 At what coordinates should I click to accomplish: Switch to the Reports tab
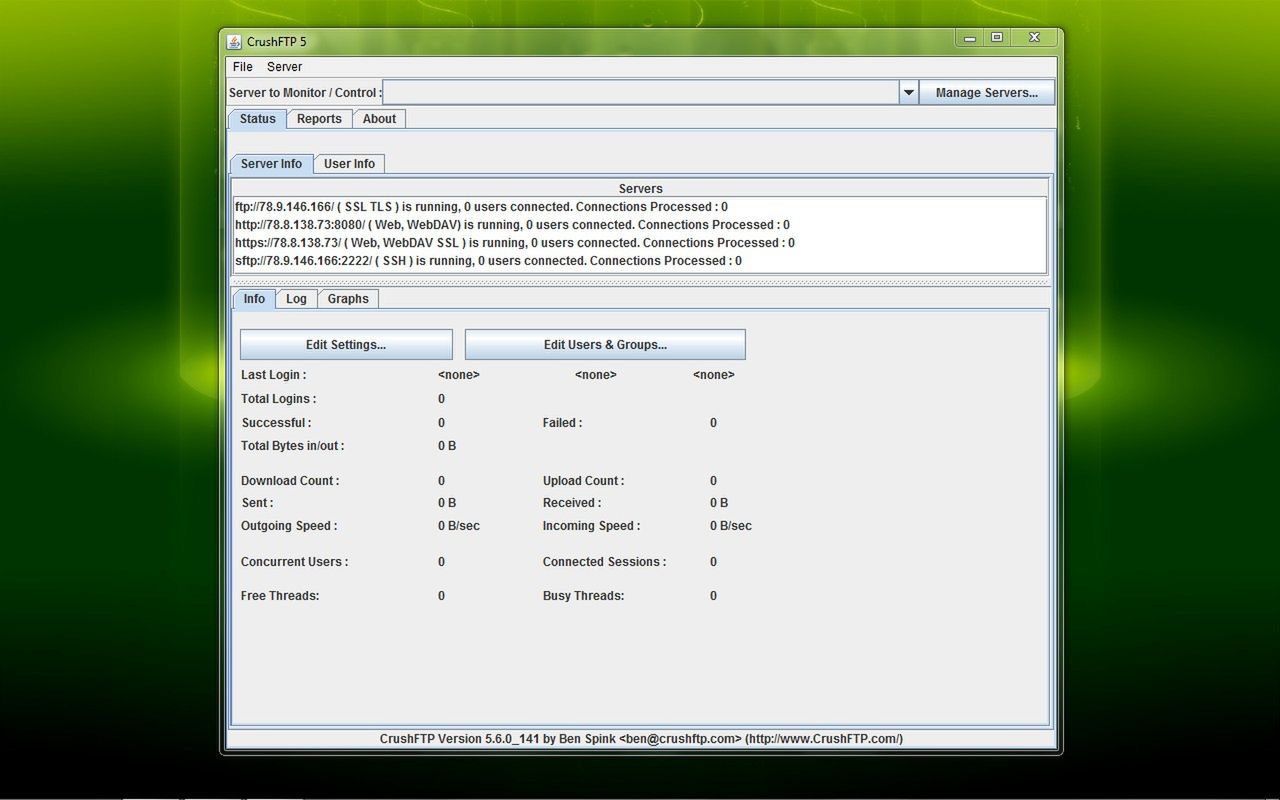[x=319, y=119]
